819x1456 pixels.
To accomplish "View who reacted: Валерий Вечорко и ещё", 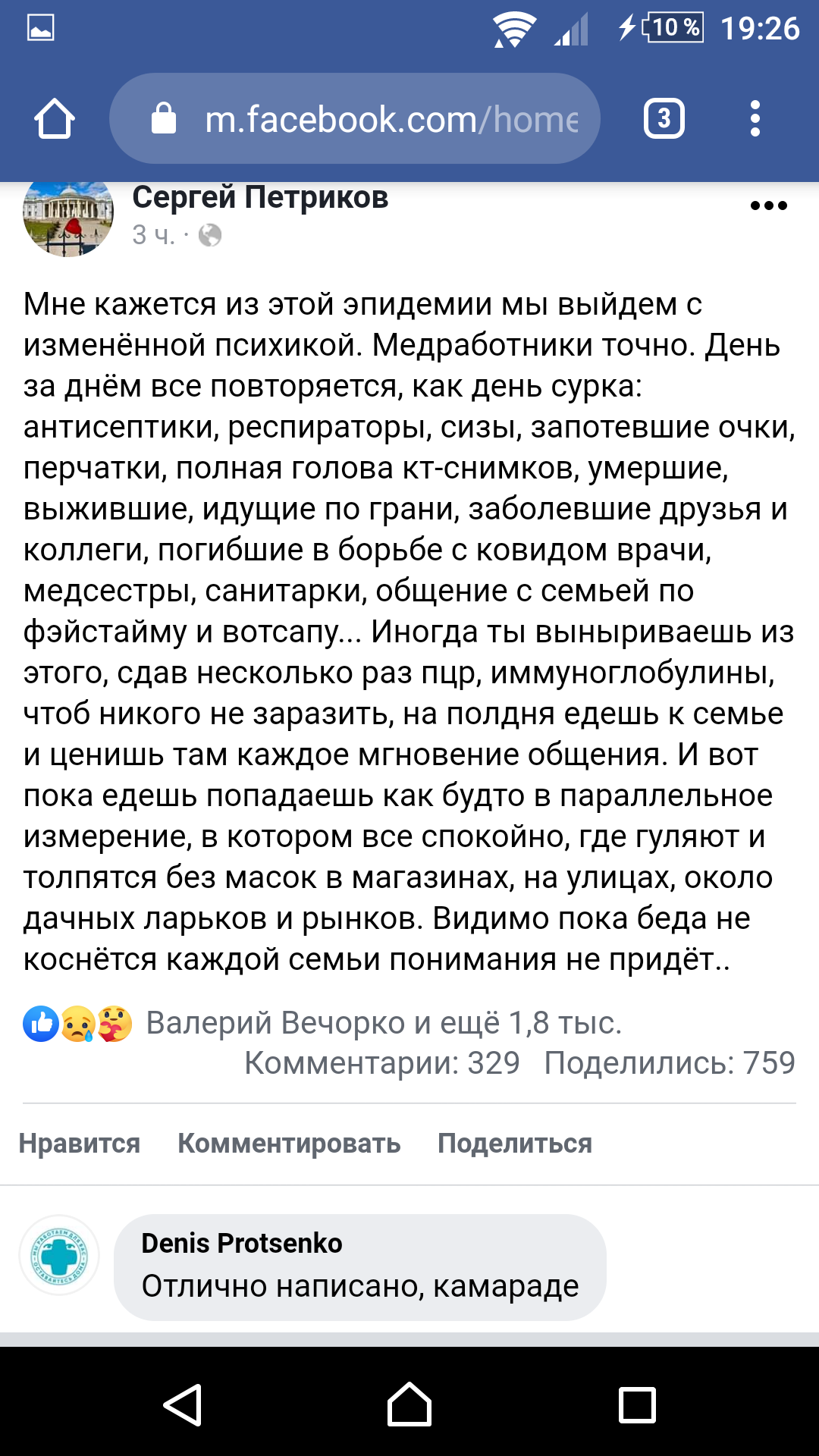I will click(384, 1024).
